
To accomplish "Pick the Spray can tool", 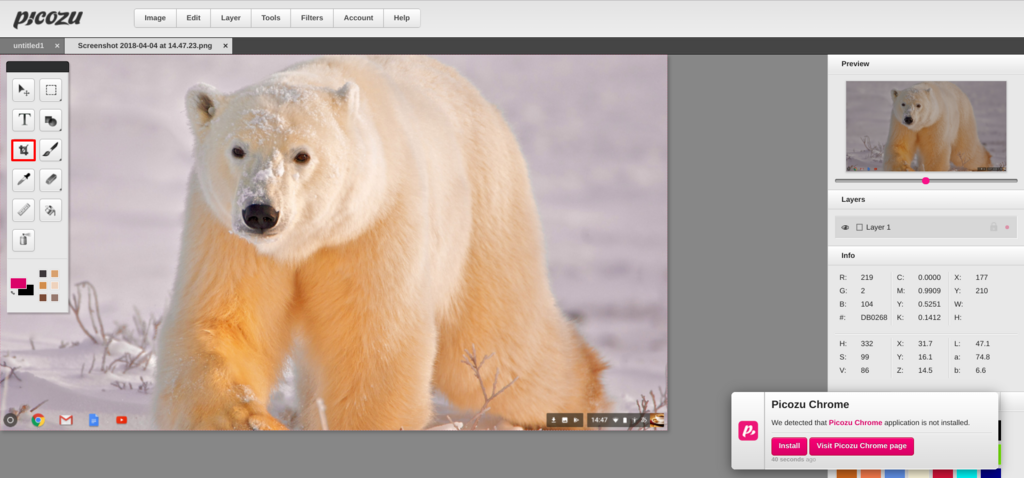I will click(x=24, y=240).
